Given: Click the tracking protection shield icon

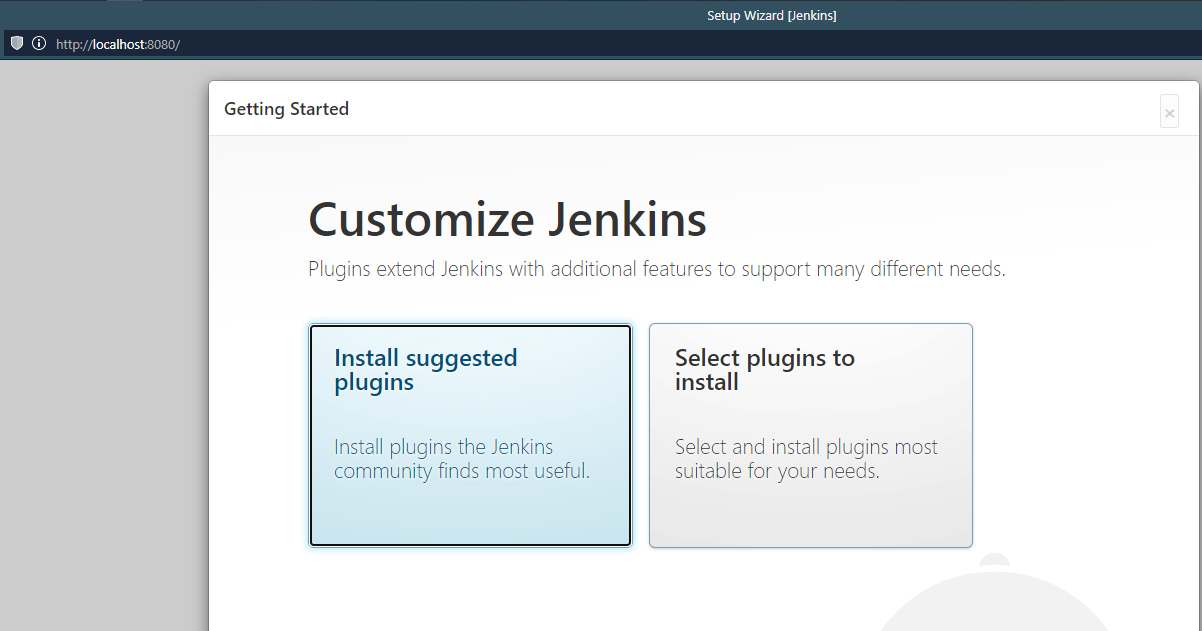Looking at the screenshot, I should click(x=17, y=44).
